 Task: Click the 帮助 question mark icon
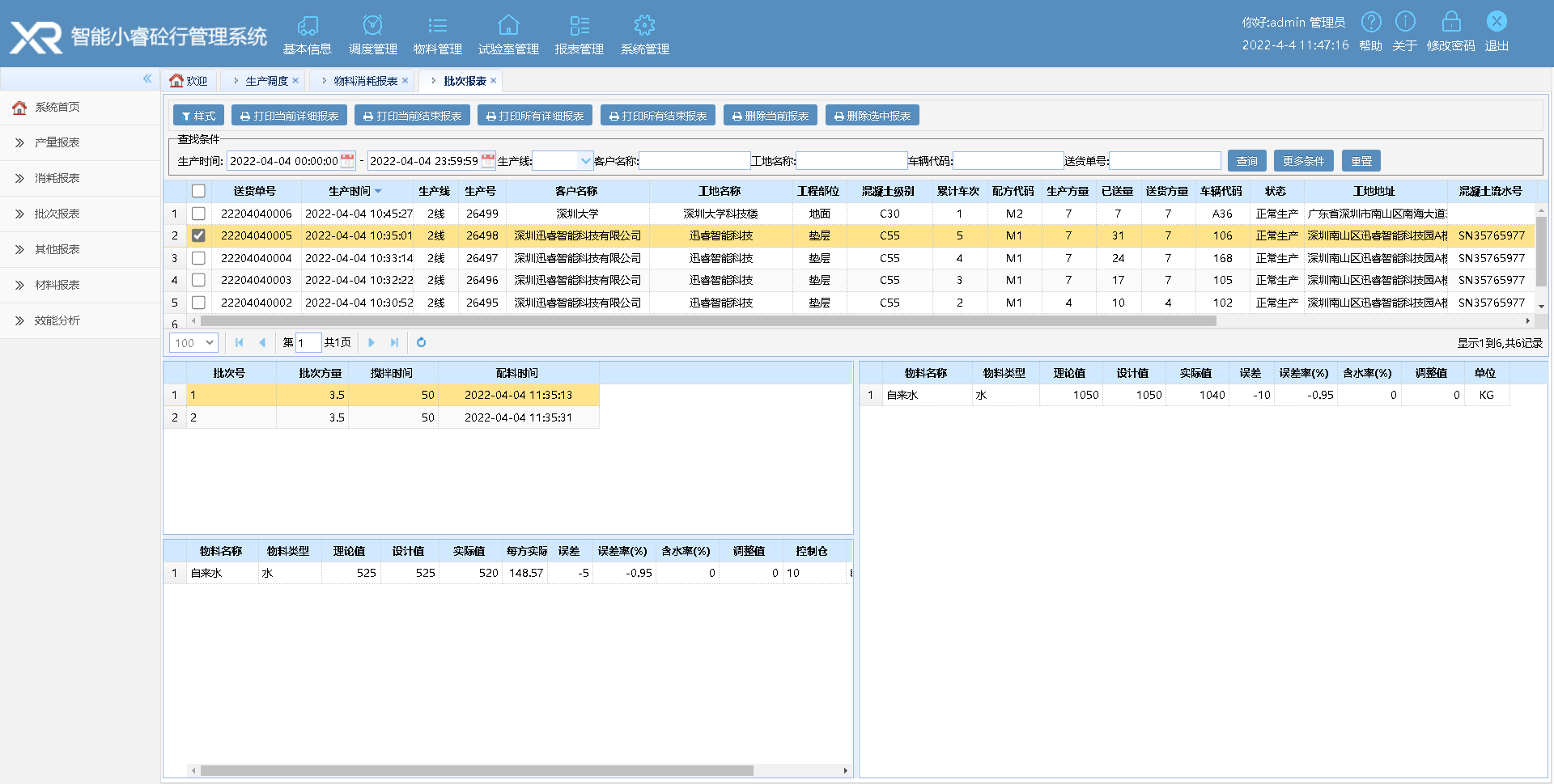pyautogui.click(x=1371, y=22)
